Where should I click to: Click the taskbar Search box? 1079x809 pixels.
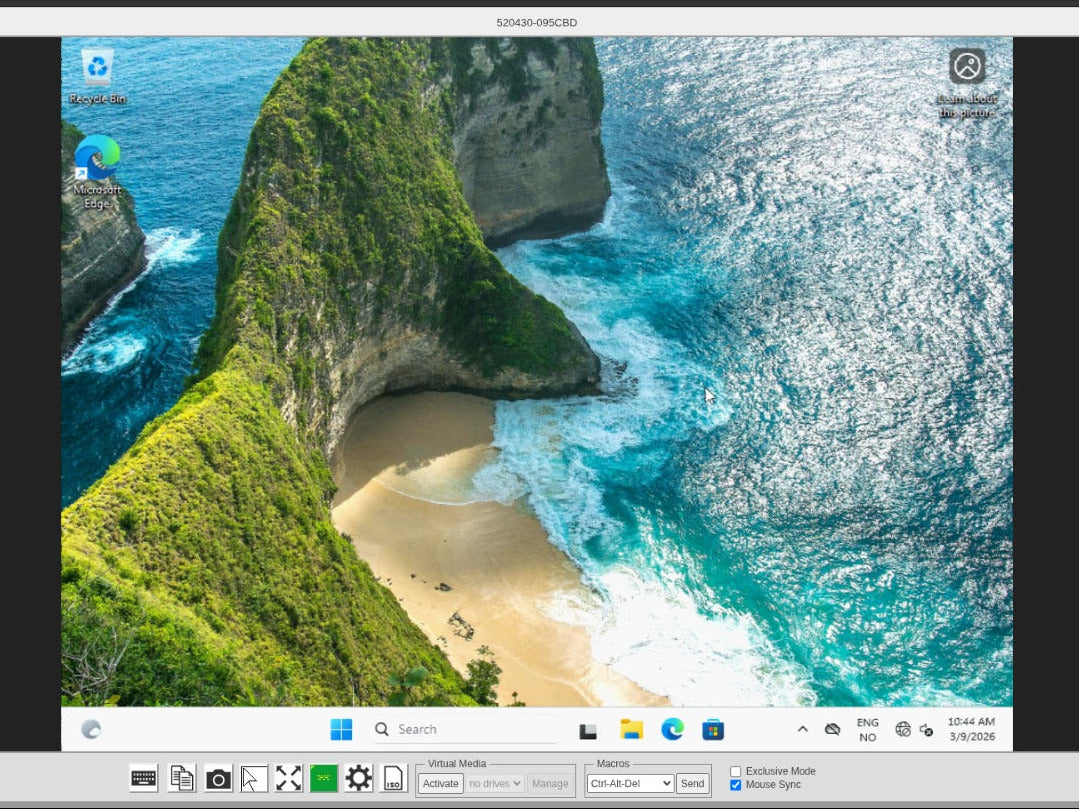(465, 730)
